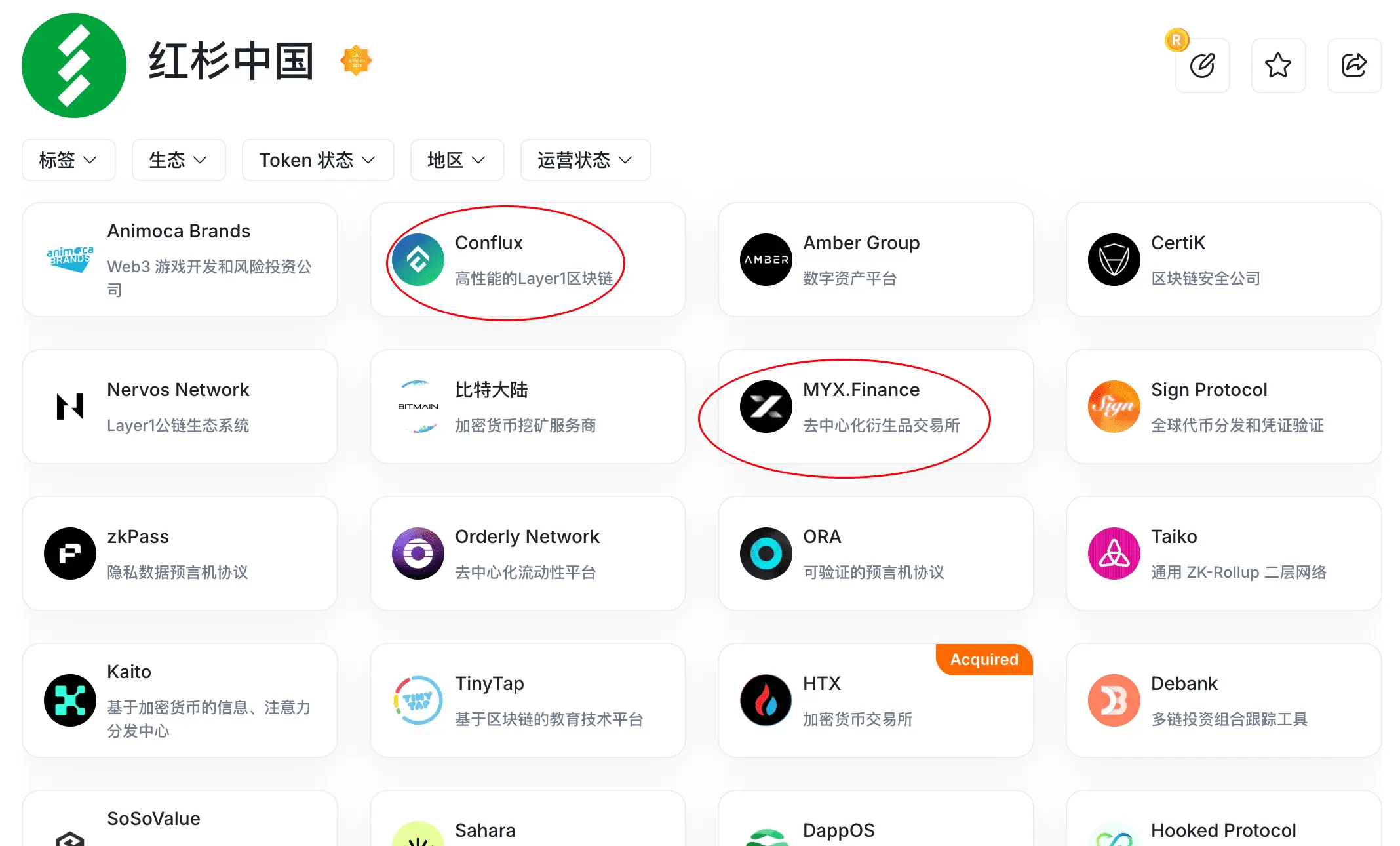Image resolution: width=1400 pixels, height=846 pixels.
Task: Click the 红杉中国 page title
Action: pos(232,61)
